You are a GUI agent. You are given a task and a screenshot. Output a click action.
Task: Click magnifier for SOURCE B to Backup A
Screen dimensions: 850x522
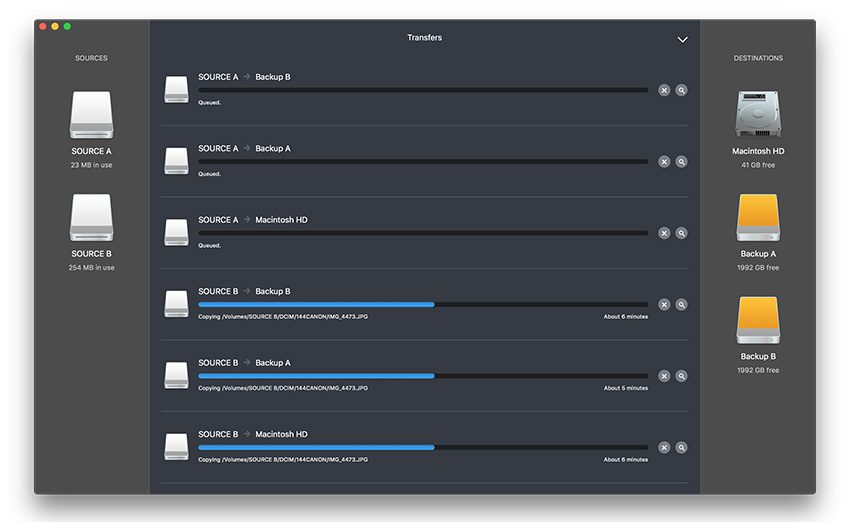point(681,376)
